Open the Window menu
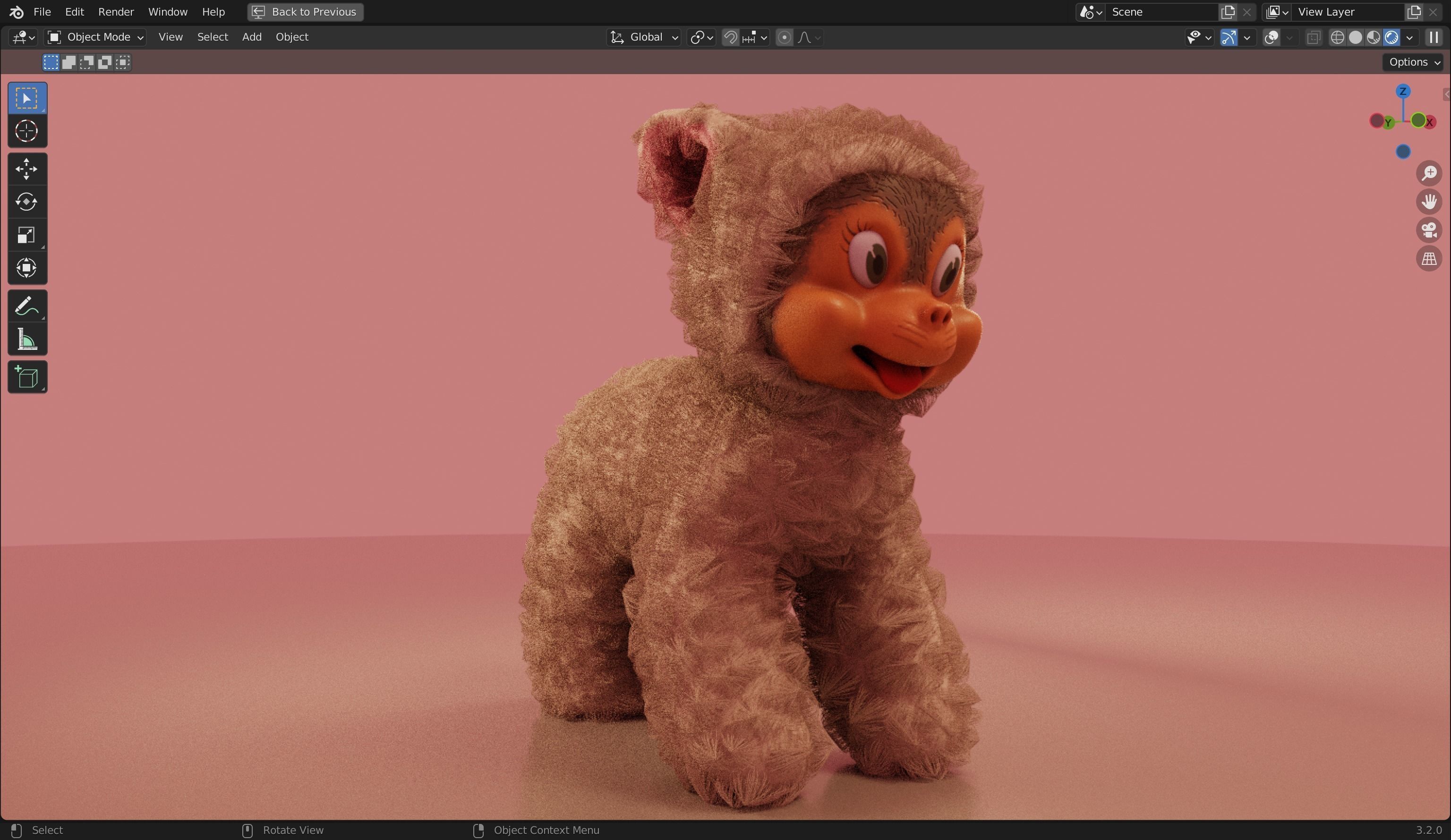The height and width of the screenshot is (840, 1451). tap(168, 11)
